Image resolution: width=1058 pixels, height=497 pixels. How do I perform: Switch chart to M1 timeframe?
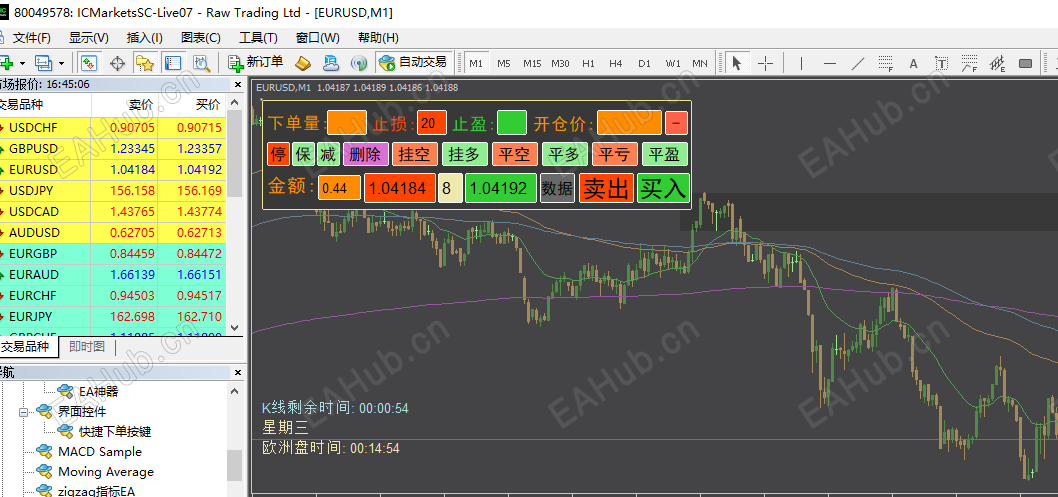(x=476, y=63)
